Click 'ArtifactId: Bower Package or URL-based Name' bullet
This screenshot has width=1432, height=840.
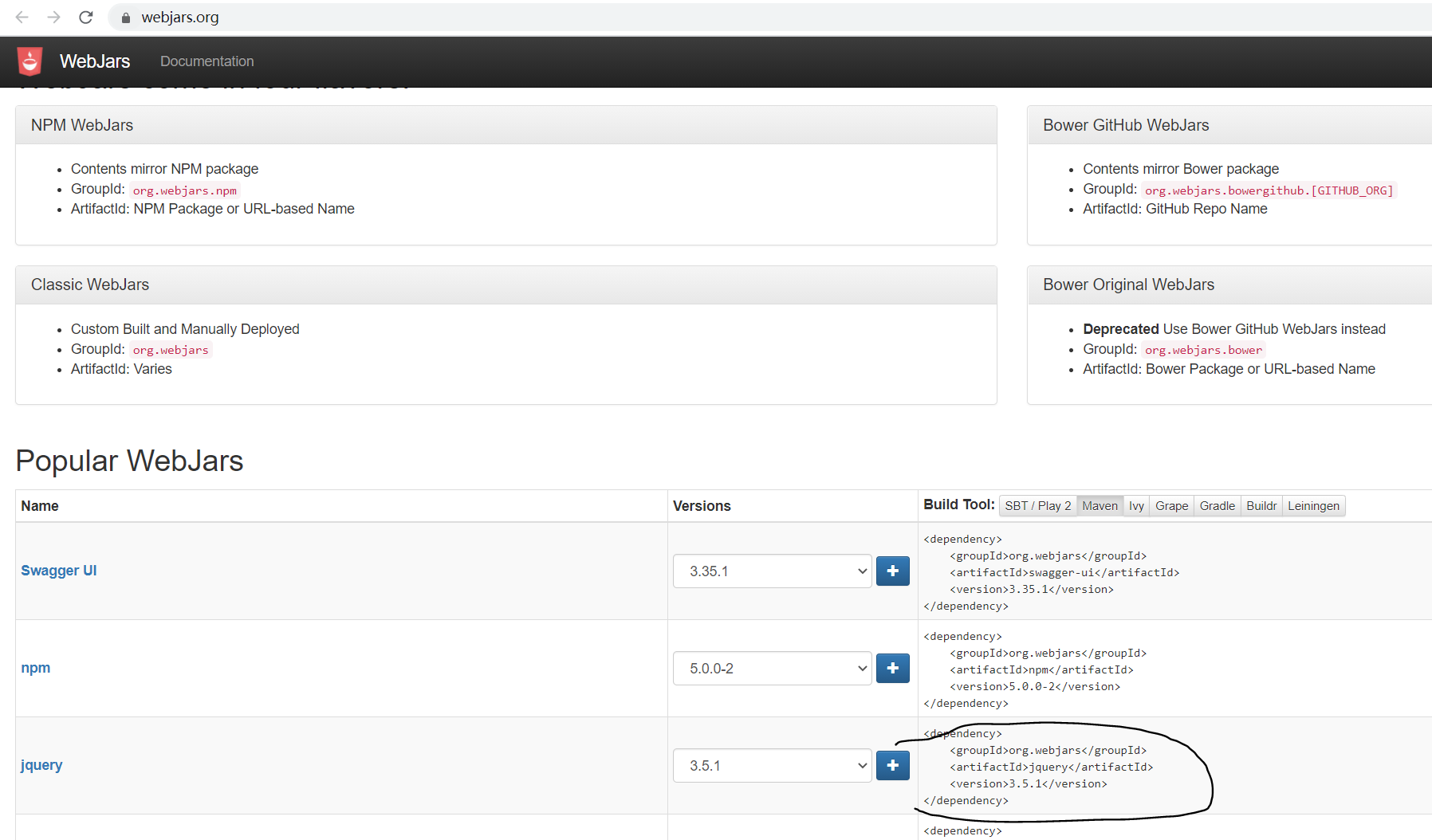[x=1229, y=369]
